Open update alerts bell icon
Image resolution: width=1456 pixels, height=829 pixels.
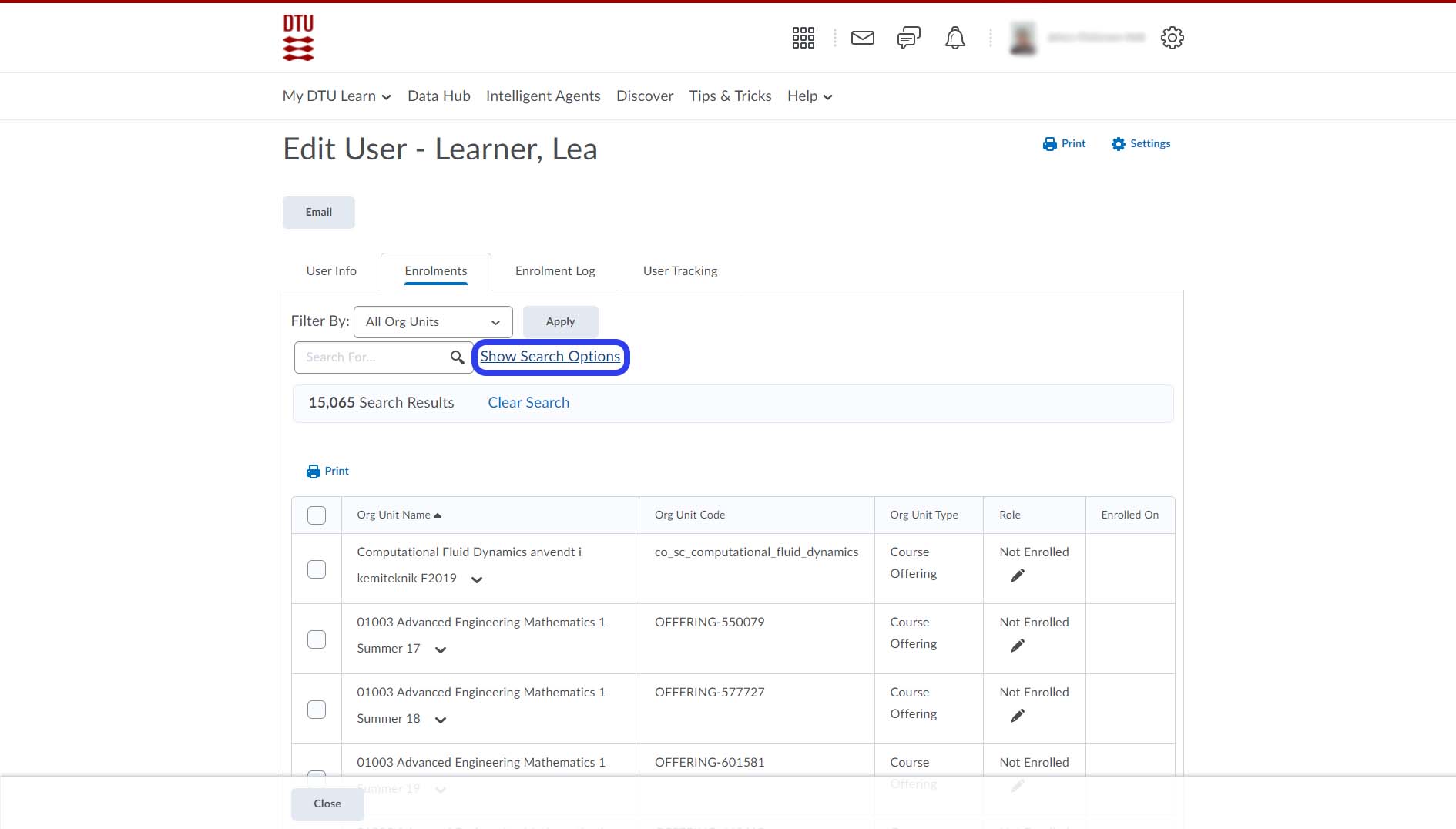pos(954,38)
